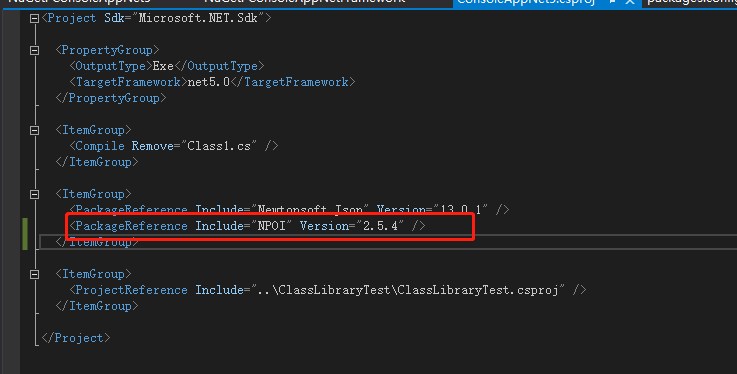The width and height of the screenshot is (737, 374).
Task: Click the opening OutputType tag
Action: coord(111,66)
